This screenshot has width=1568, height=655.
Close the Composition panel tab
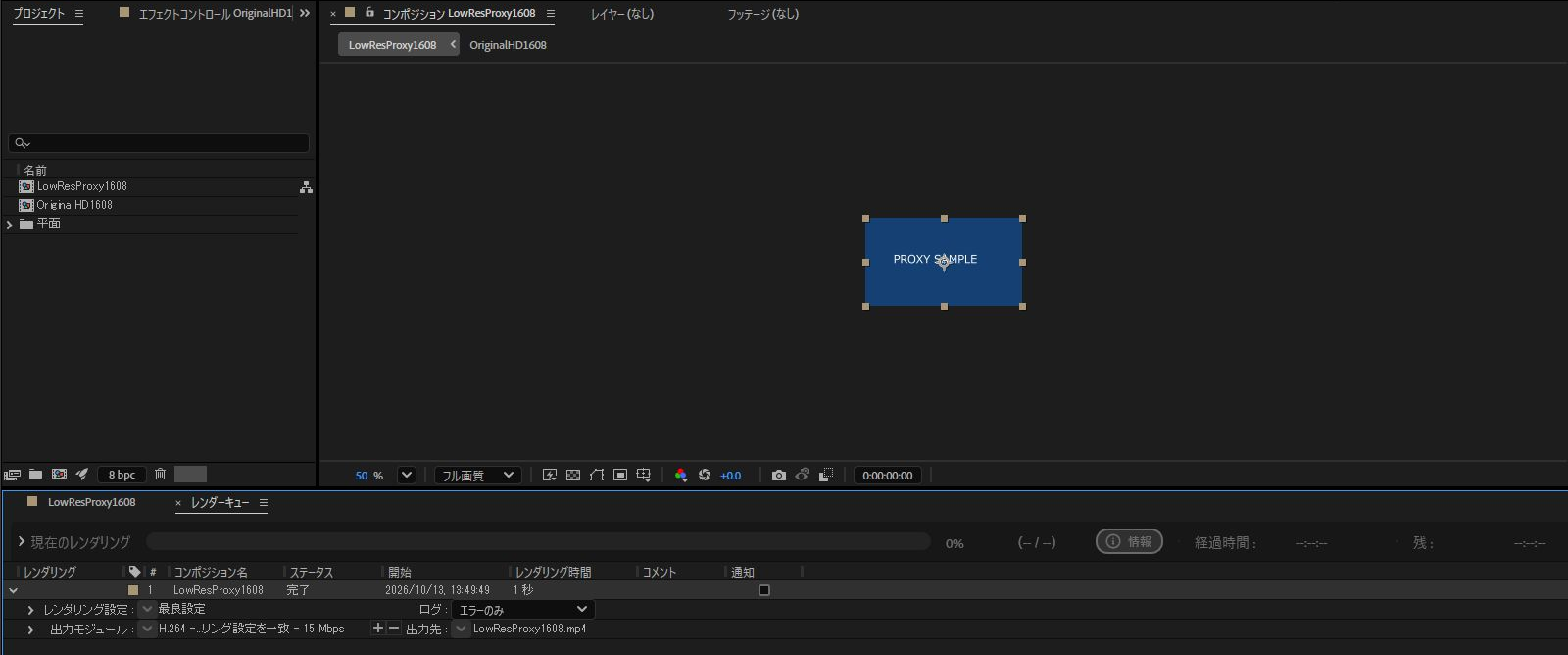click(x=333, y=14)
